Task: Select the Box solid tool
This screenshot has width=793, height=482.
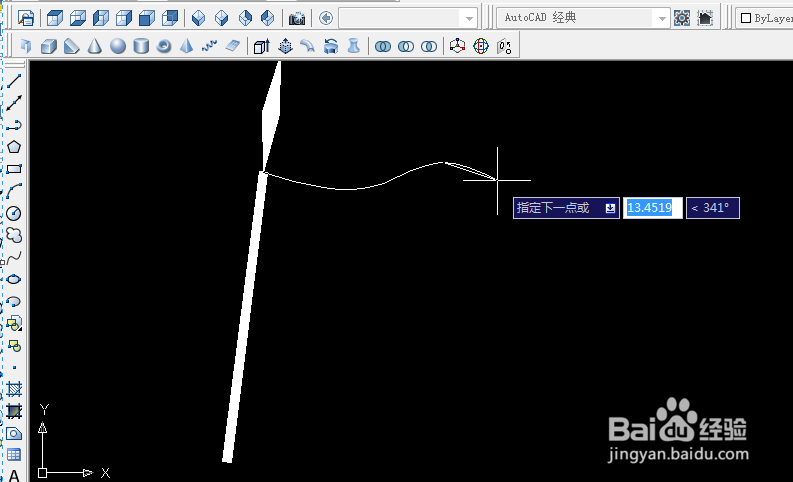Action: tap(48, 47)
